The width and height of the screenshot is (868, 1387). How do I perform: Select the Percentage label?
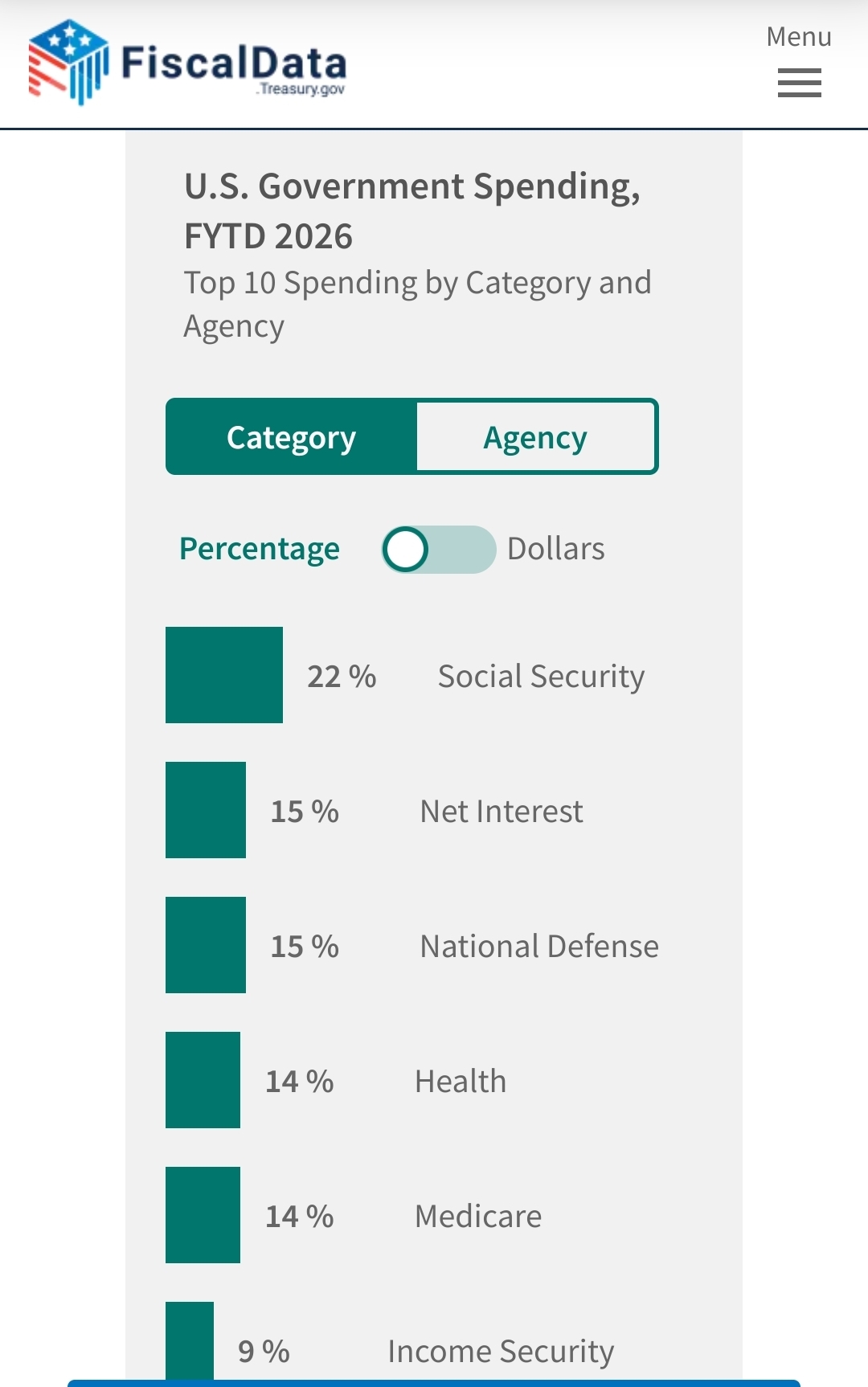pyautogui.click(x=260, y=549)
